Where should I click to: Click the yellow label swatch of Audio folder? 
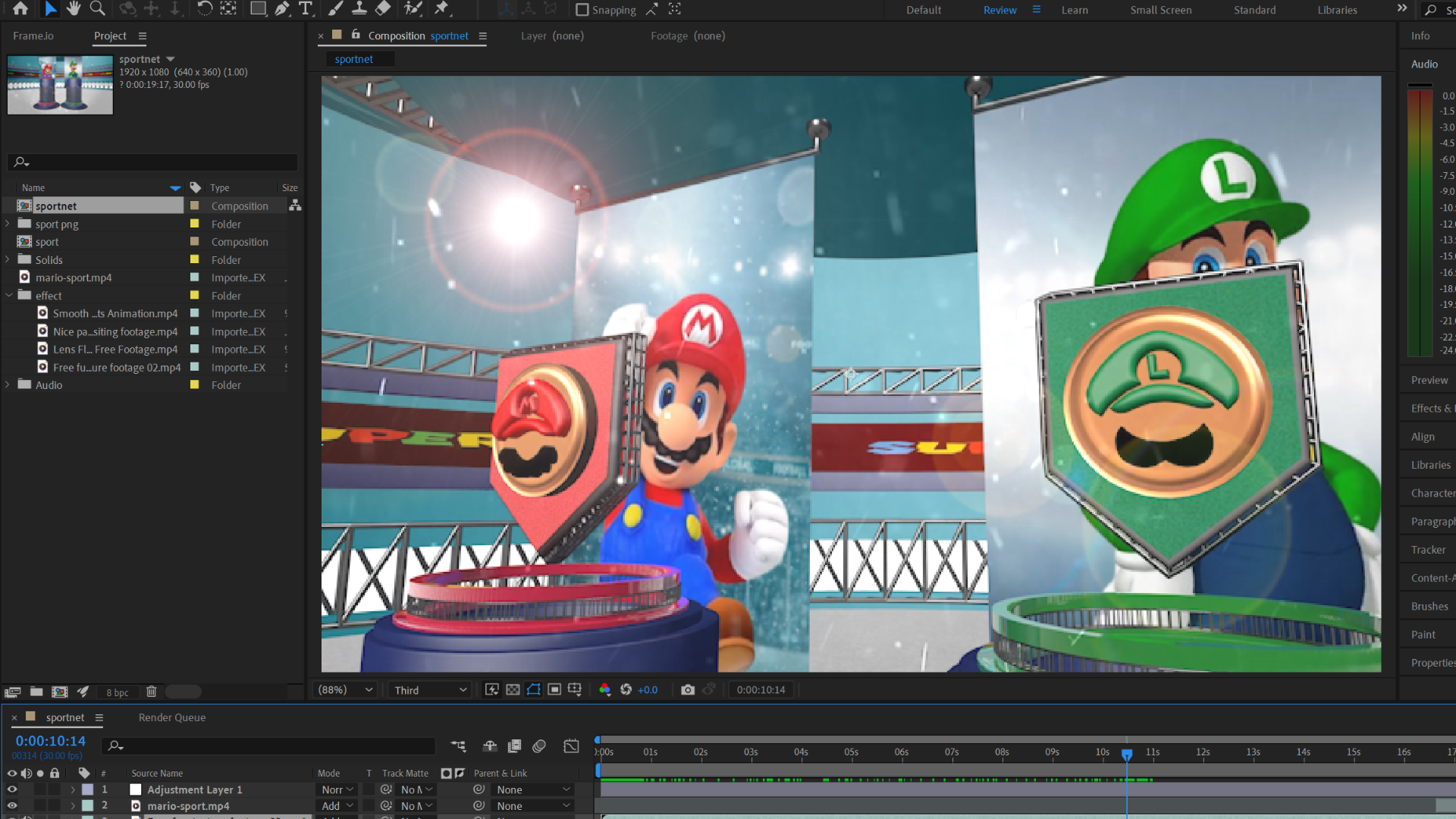pyautogui.click(x=194, y=385)
